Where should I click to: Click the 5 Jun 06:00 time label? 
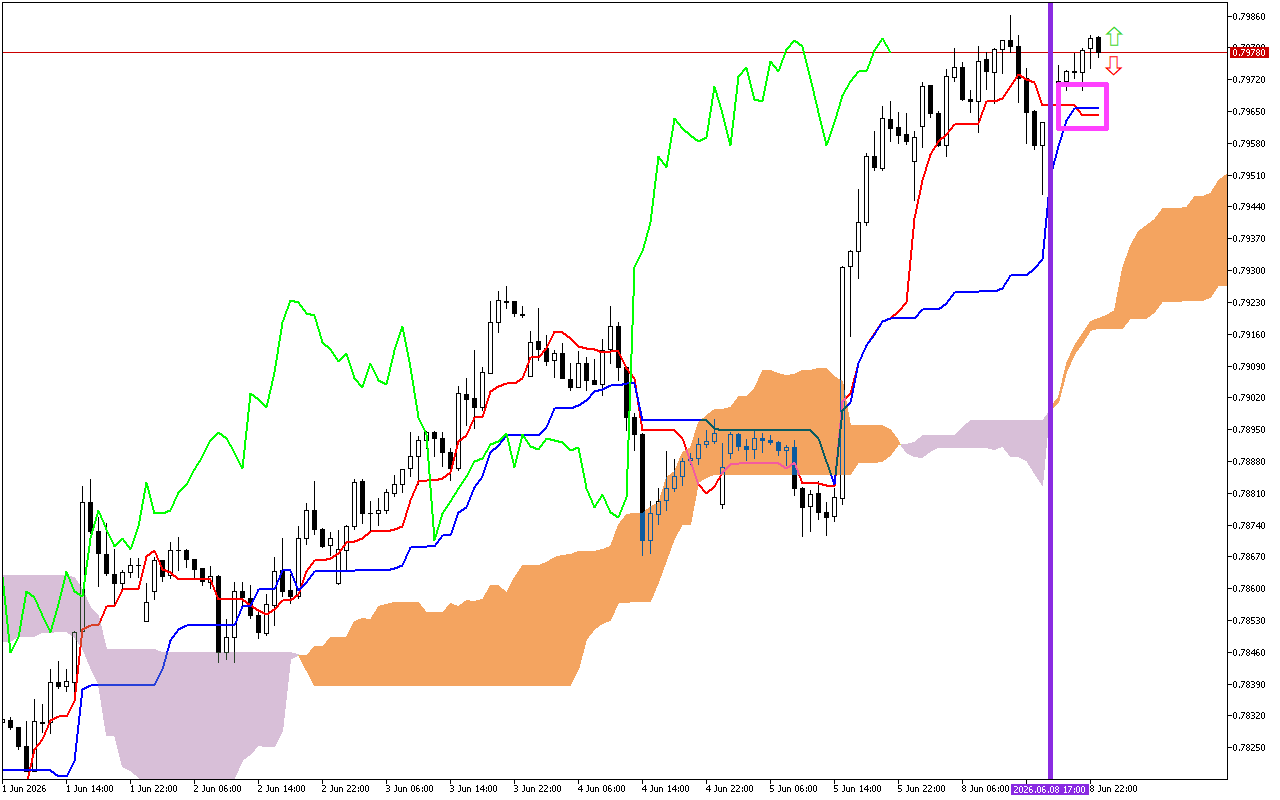tap(793, 789)
